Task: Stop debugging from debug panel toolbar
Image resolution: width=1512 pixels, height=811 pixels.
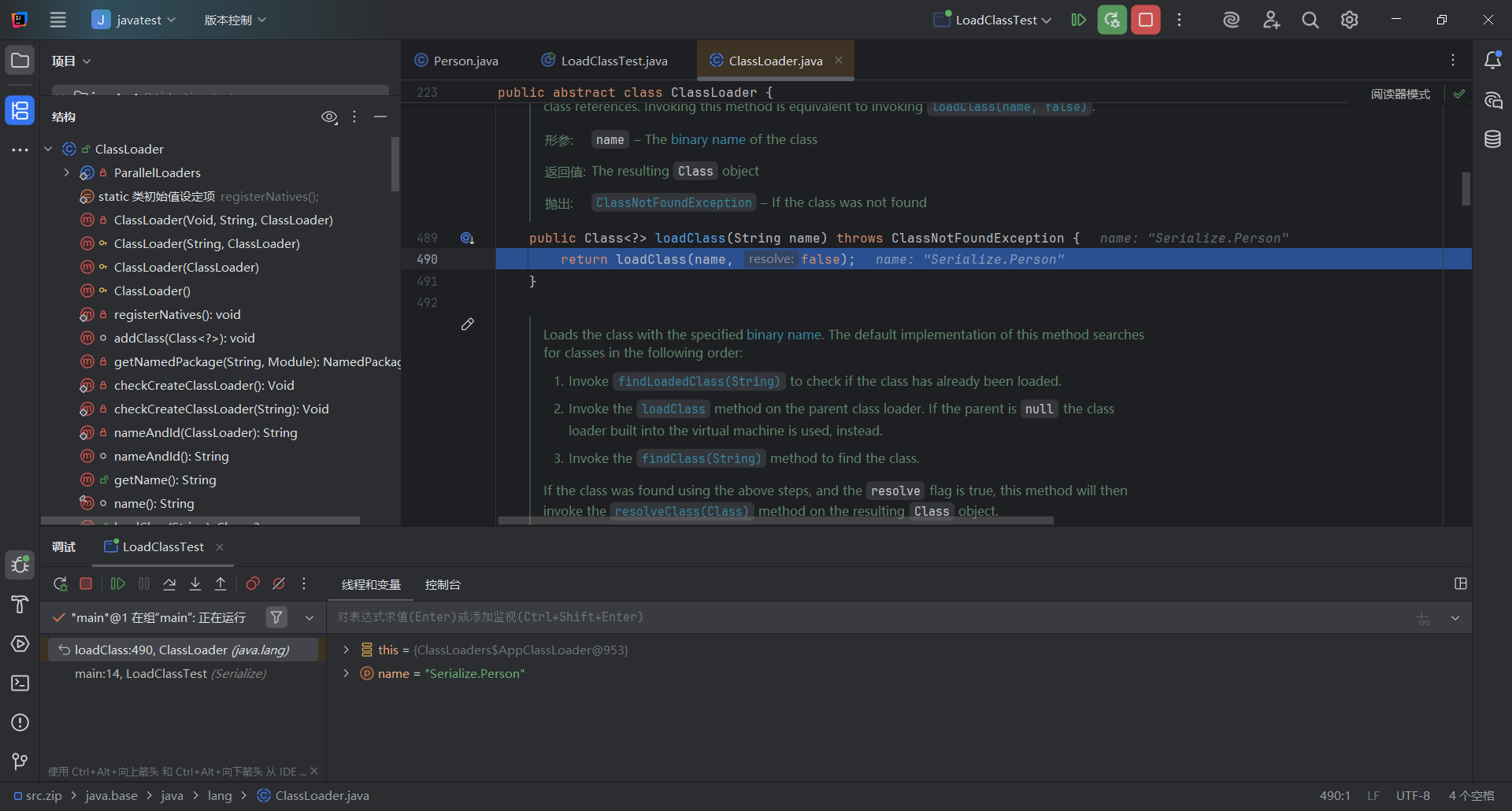Action: (x=86, y=583)
